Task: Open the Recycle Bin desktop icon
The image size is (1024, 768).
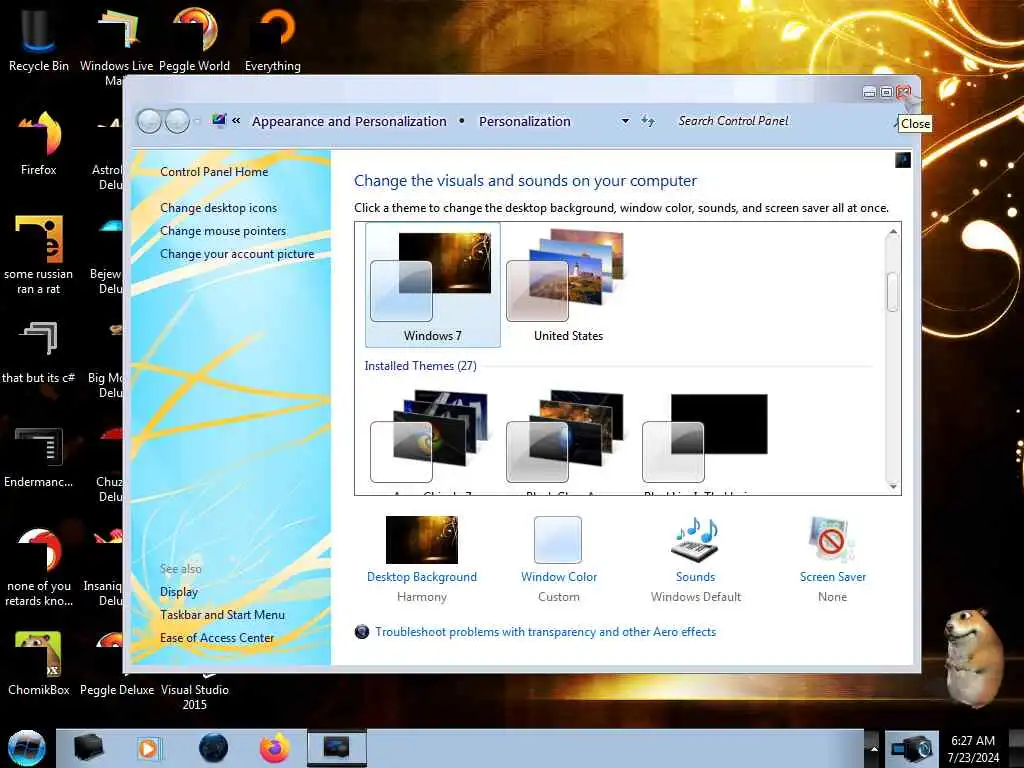Action: pos(39,39)
